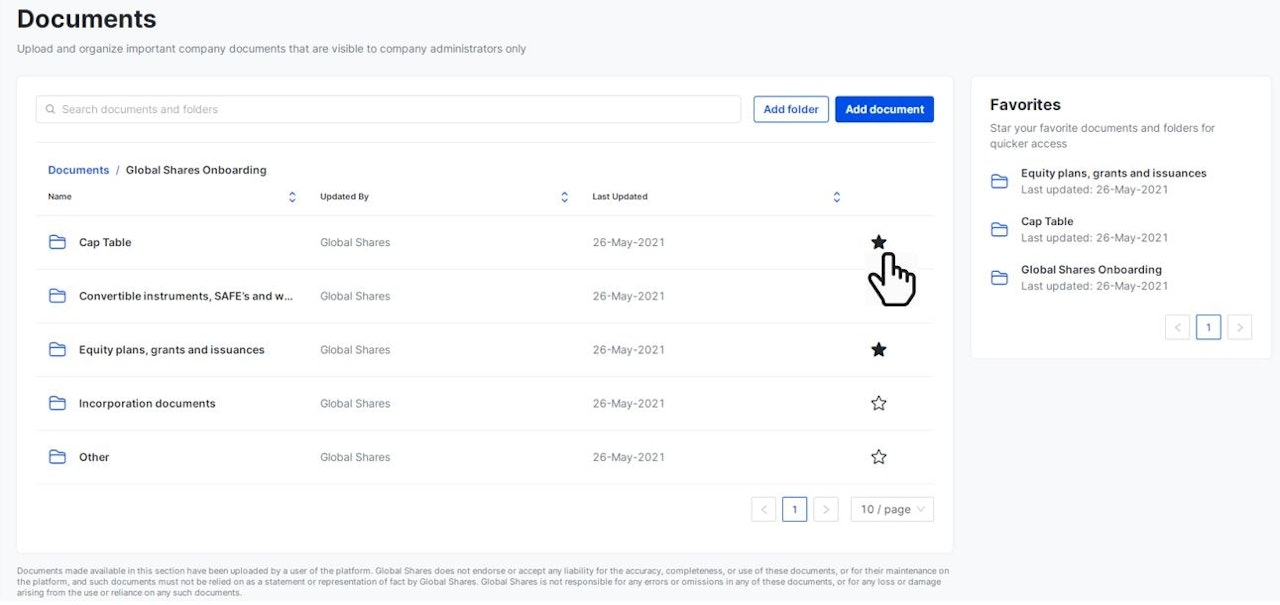
Task: Open Equity plans folder icon in Favorites
Action: pos(999,181)
